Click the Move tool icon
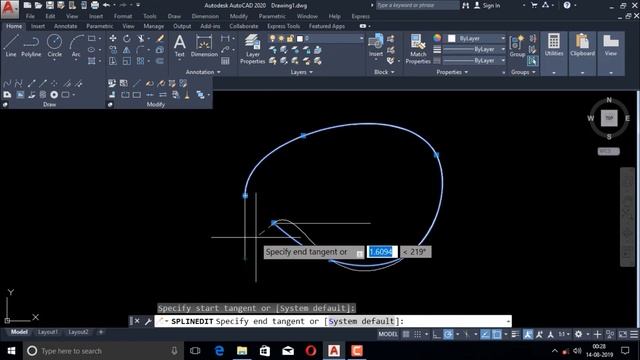 click(113, 38)
